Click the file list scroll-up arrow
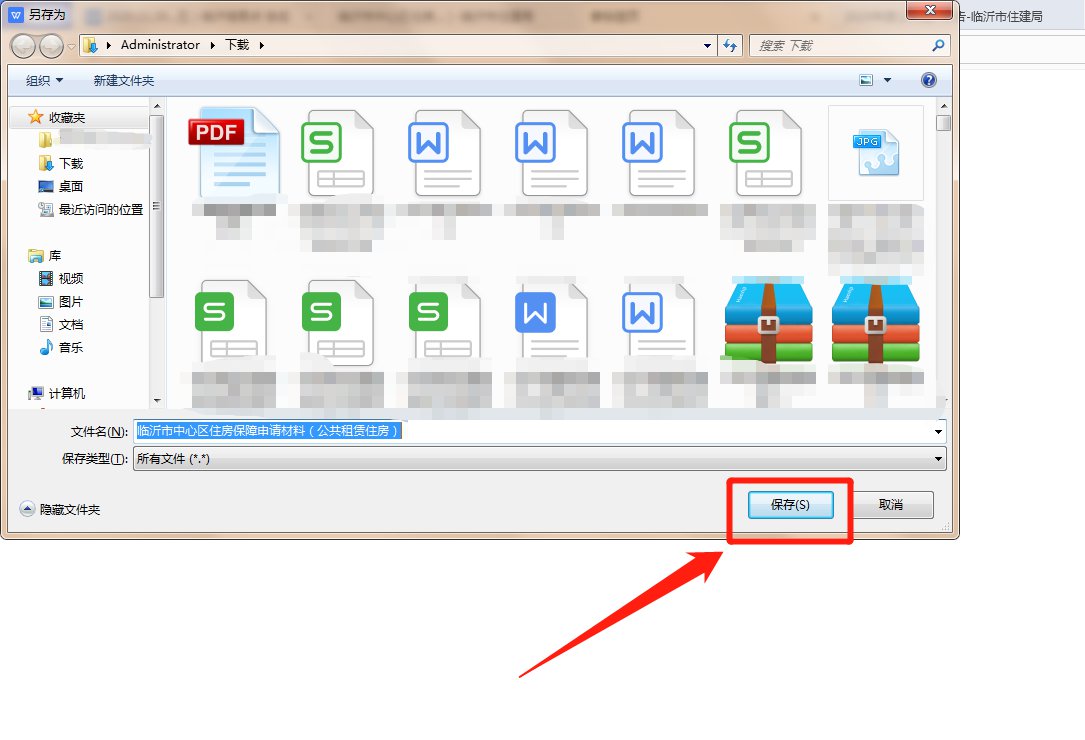Screen dimensions: 1085x740 pyautogui.click(x=943, y=107)
